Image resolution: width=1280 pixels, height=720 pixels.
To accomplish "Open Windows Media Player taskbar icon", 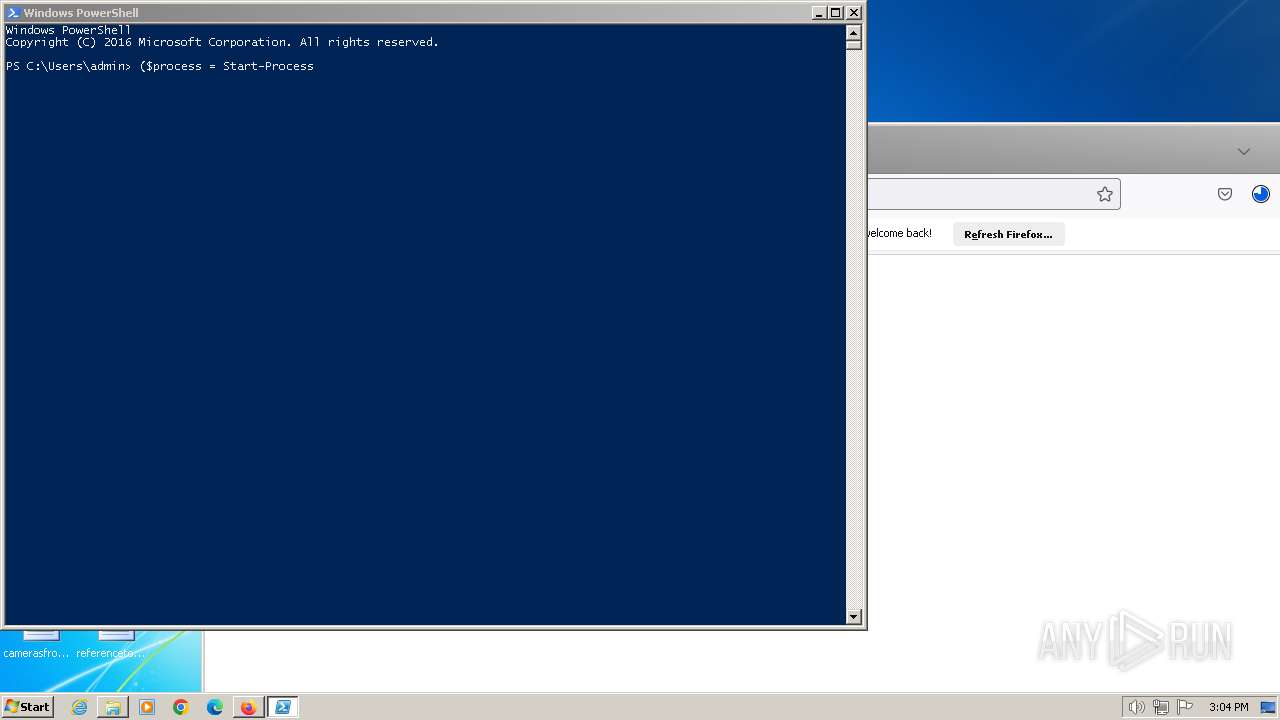I will click(147, 707).
